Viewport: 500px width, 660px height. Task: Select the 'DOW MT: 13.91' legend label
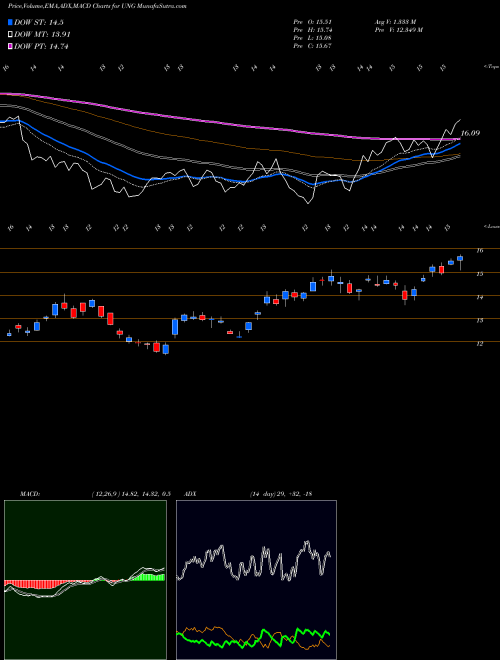42,35
